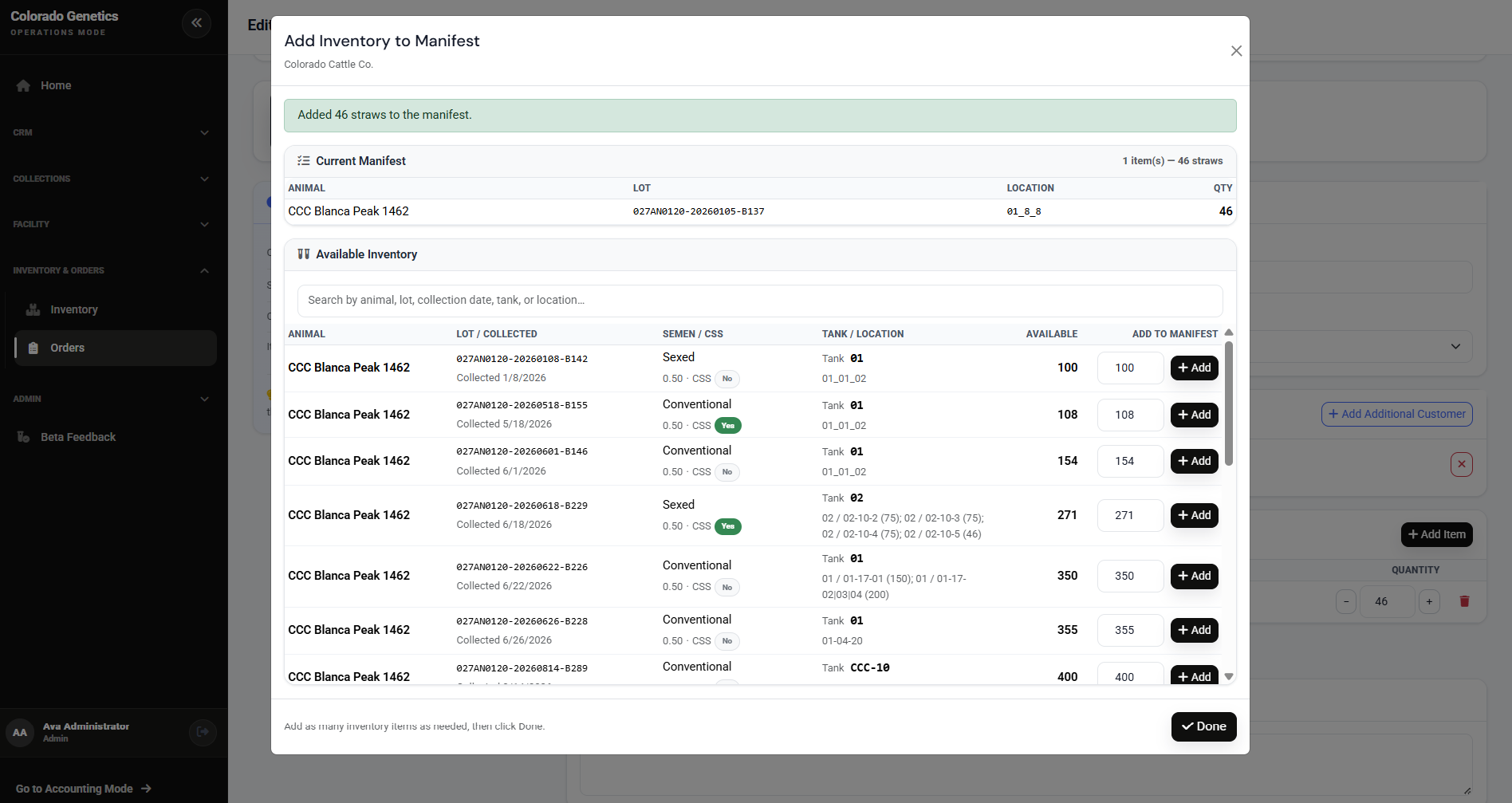The height and width of the screenshot is (803, 1512).
Task: Click the logout icon beside Ava Administrator
Action: coord(203,731)
